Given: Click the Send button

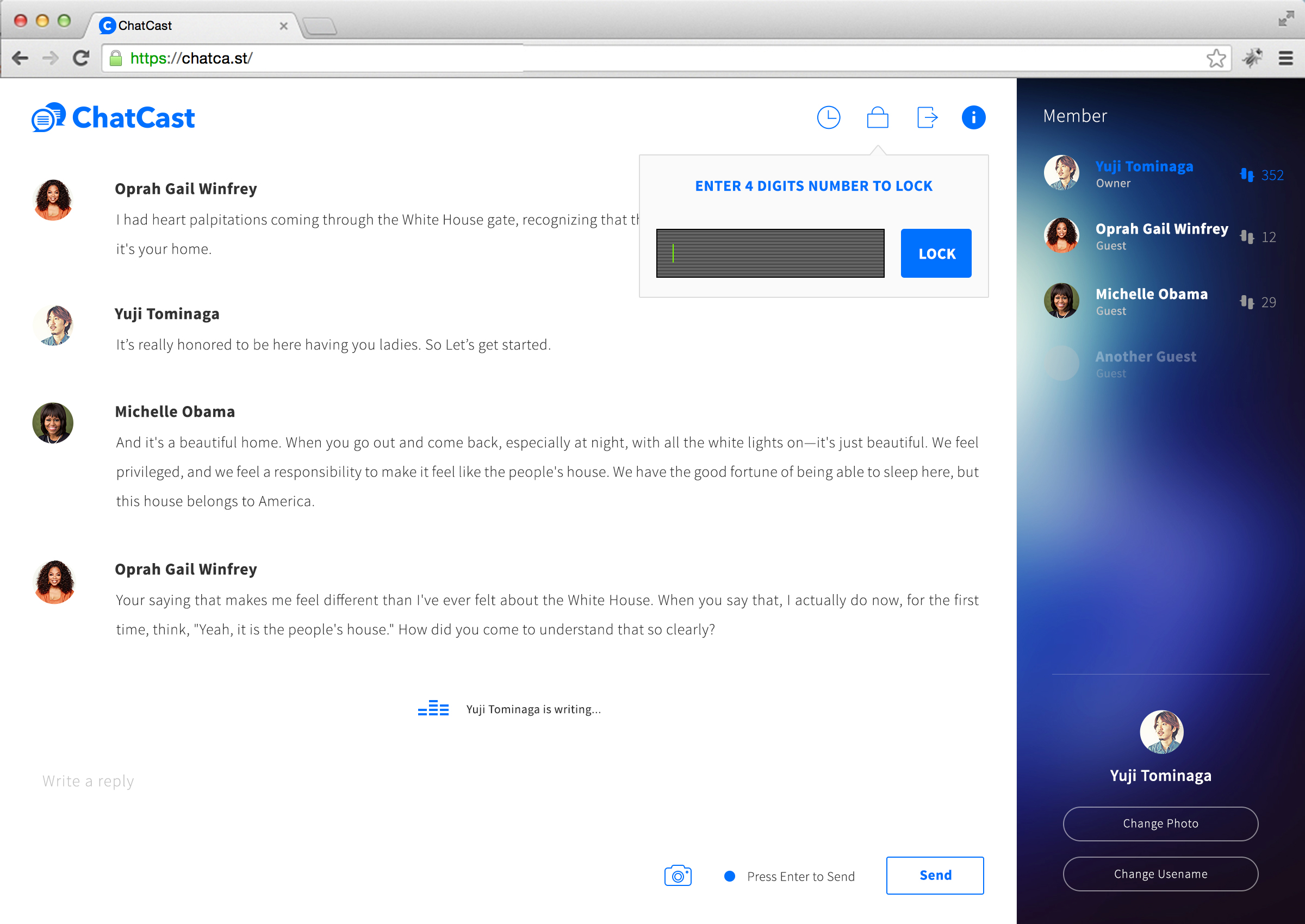Looking at the screenshot, I should [935, 875].
